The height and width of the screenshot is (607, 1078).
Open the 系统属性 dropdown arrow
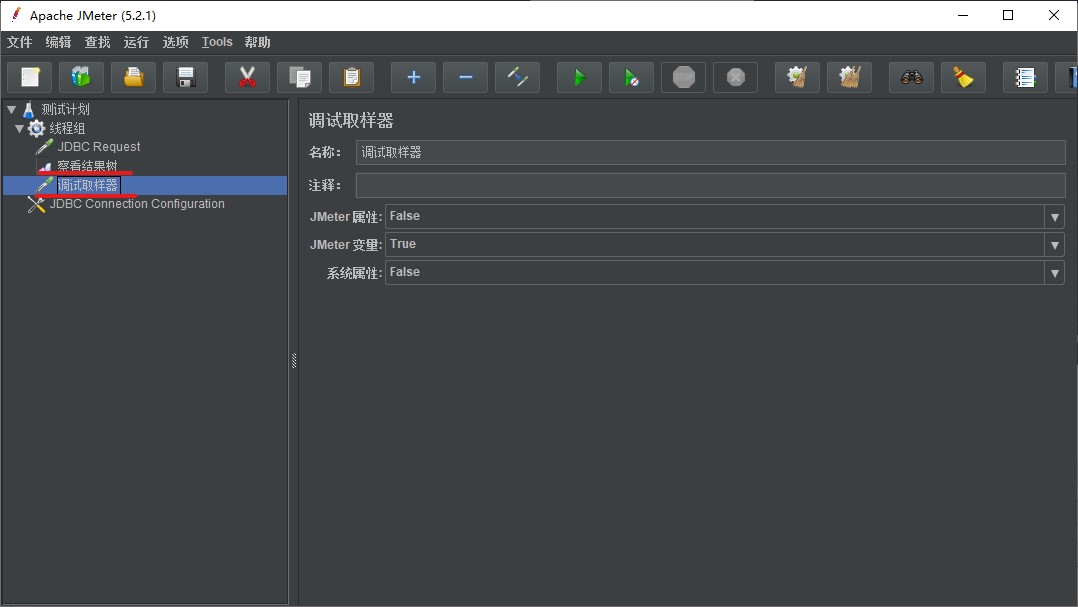(x=1055, y=273)
